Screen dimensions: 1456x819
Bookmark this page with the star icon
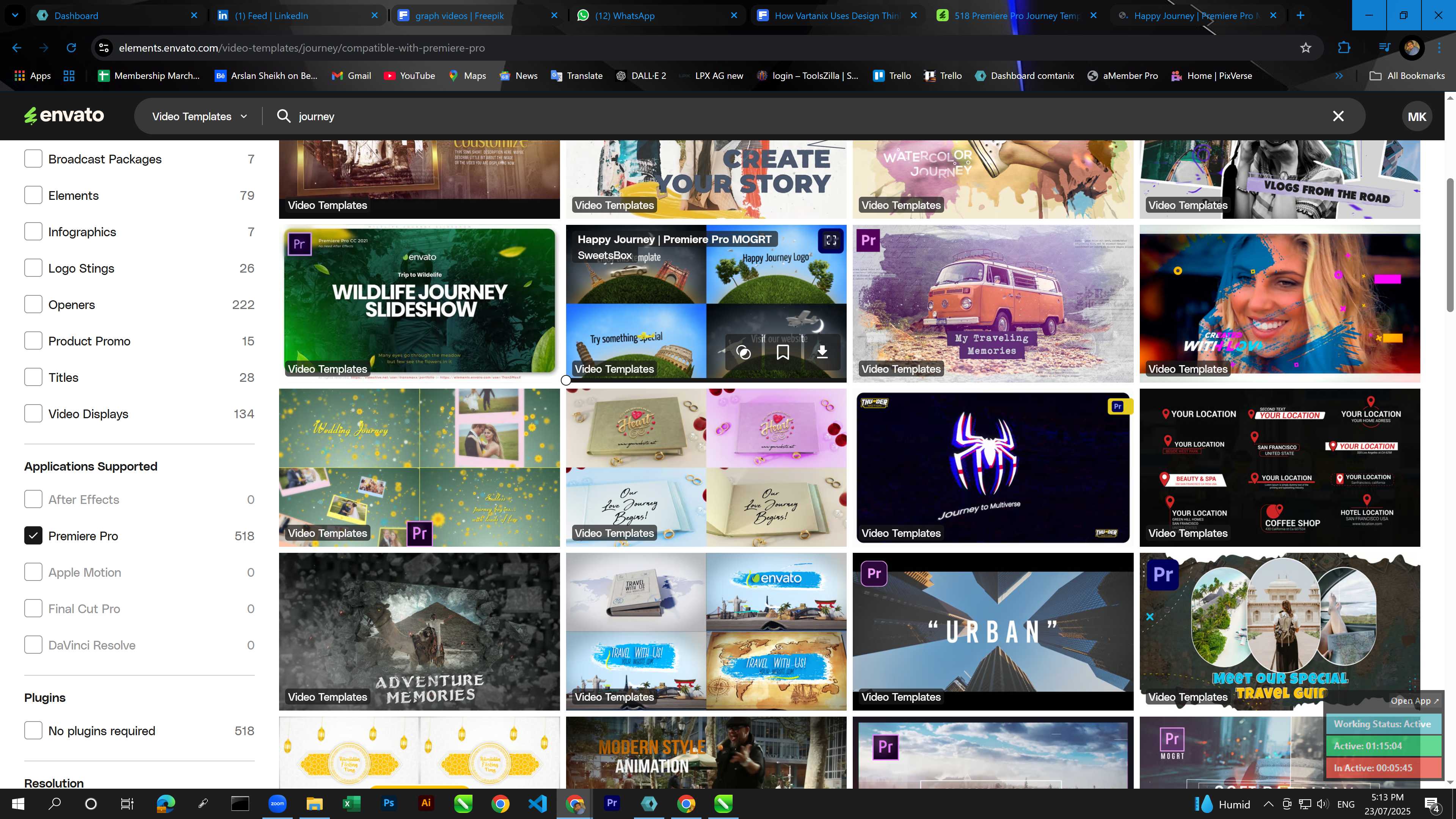(1305, 48)
